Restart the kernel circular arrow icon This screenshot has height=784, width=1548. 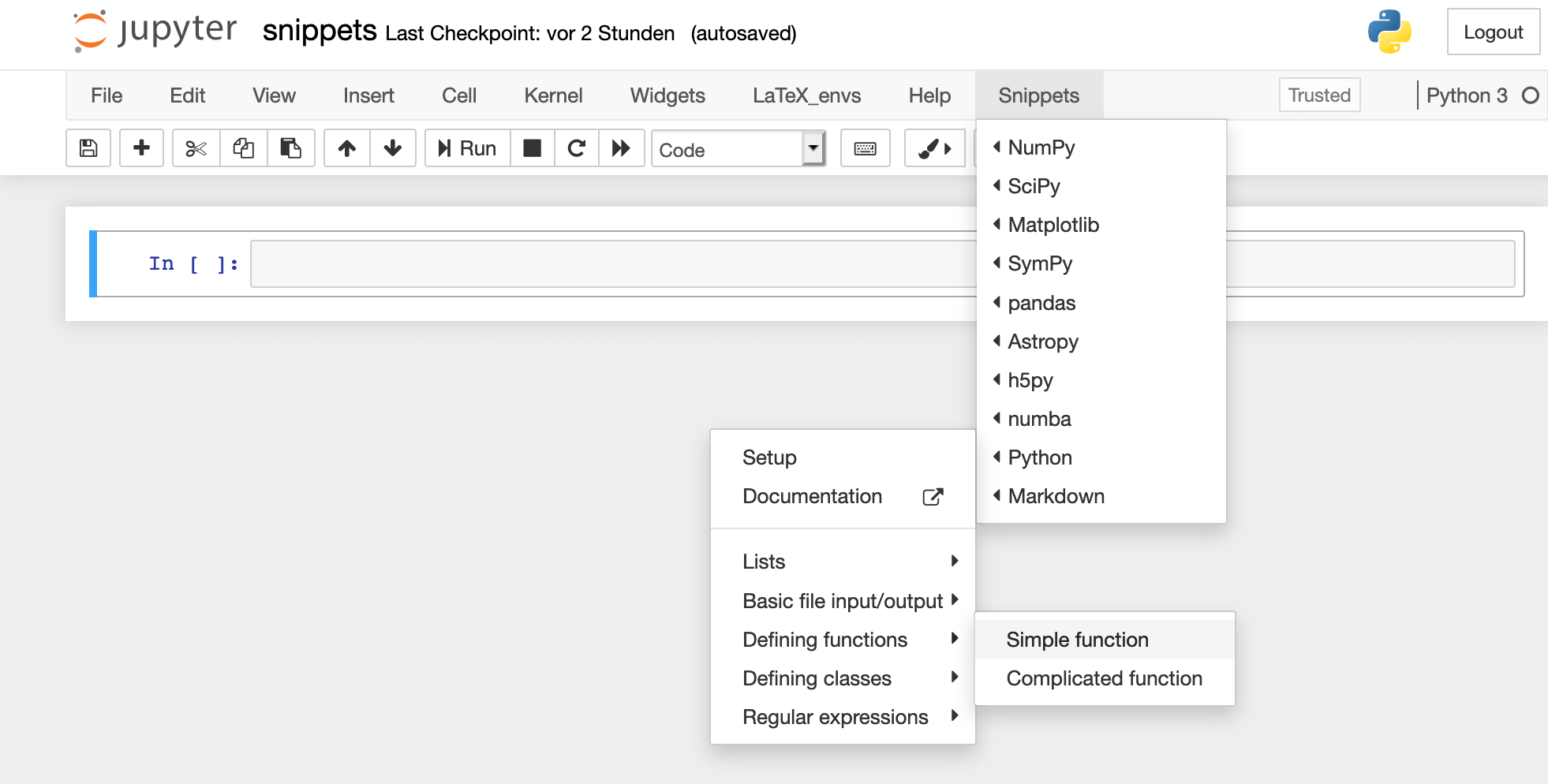[577, 148]
